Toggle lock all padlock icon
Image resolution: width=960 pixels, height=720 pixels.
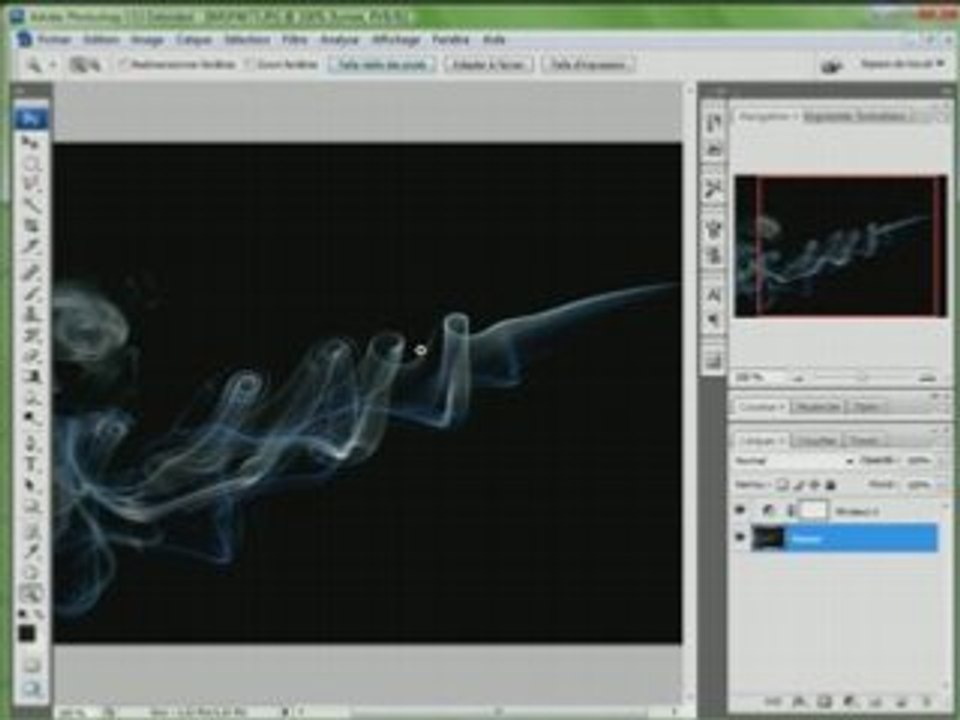pyautogui.click(x=830, y=485)
